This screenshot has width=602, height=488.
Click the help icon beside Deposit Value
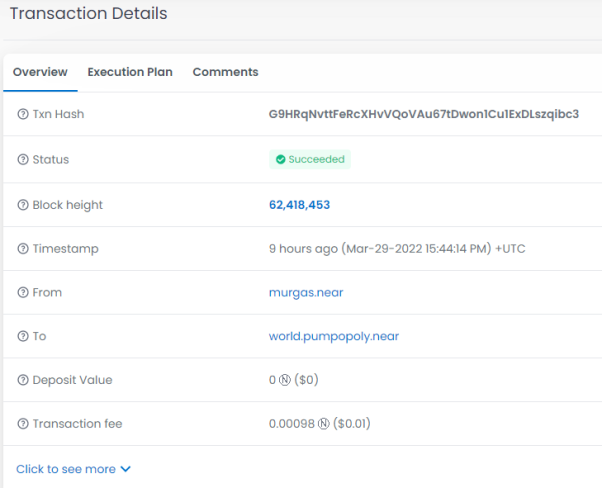click(x=23, y=380)
